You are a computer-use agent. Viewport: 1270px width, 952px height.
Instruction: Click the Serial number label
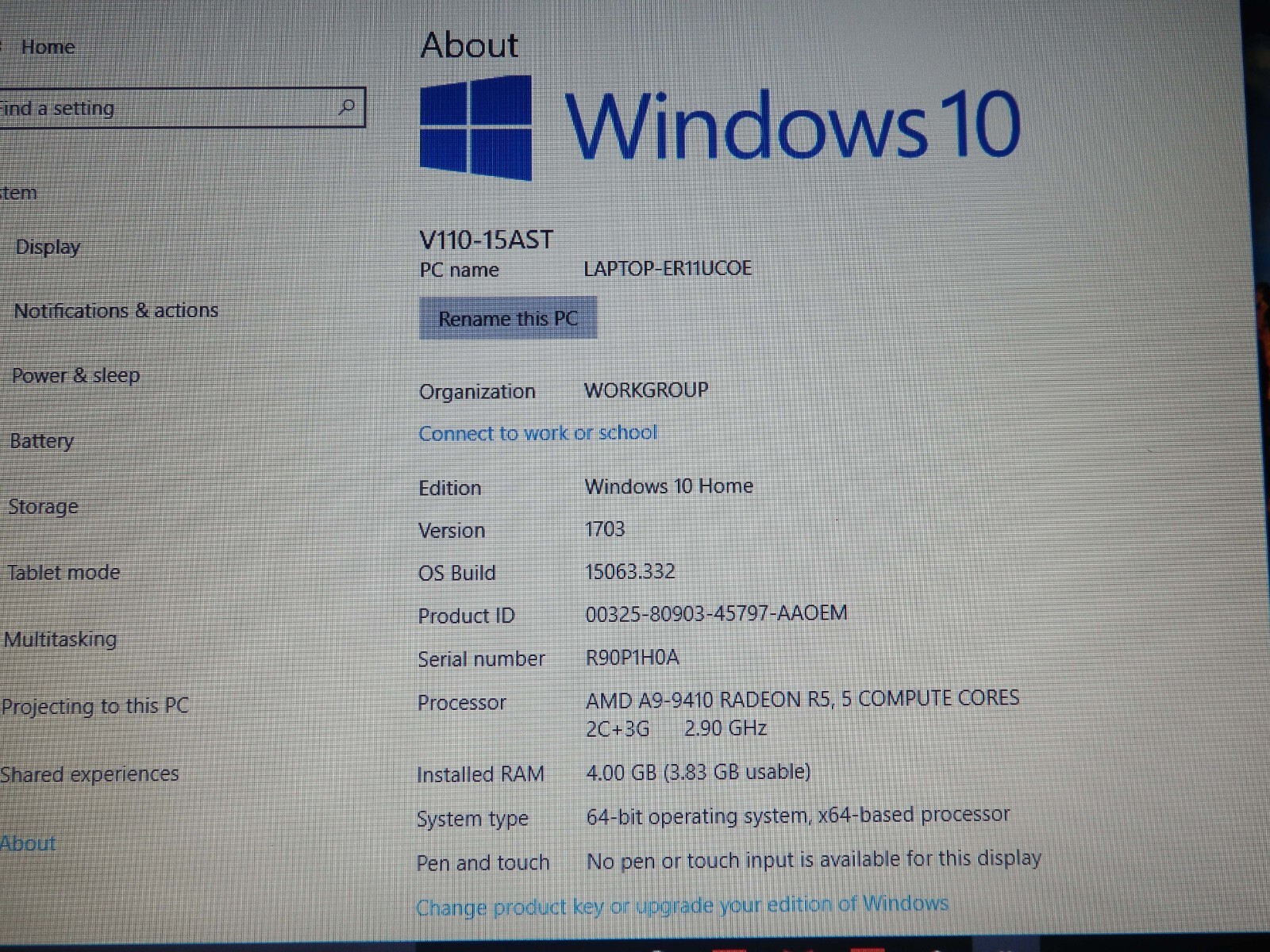tap(482, 658)
